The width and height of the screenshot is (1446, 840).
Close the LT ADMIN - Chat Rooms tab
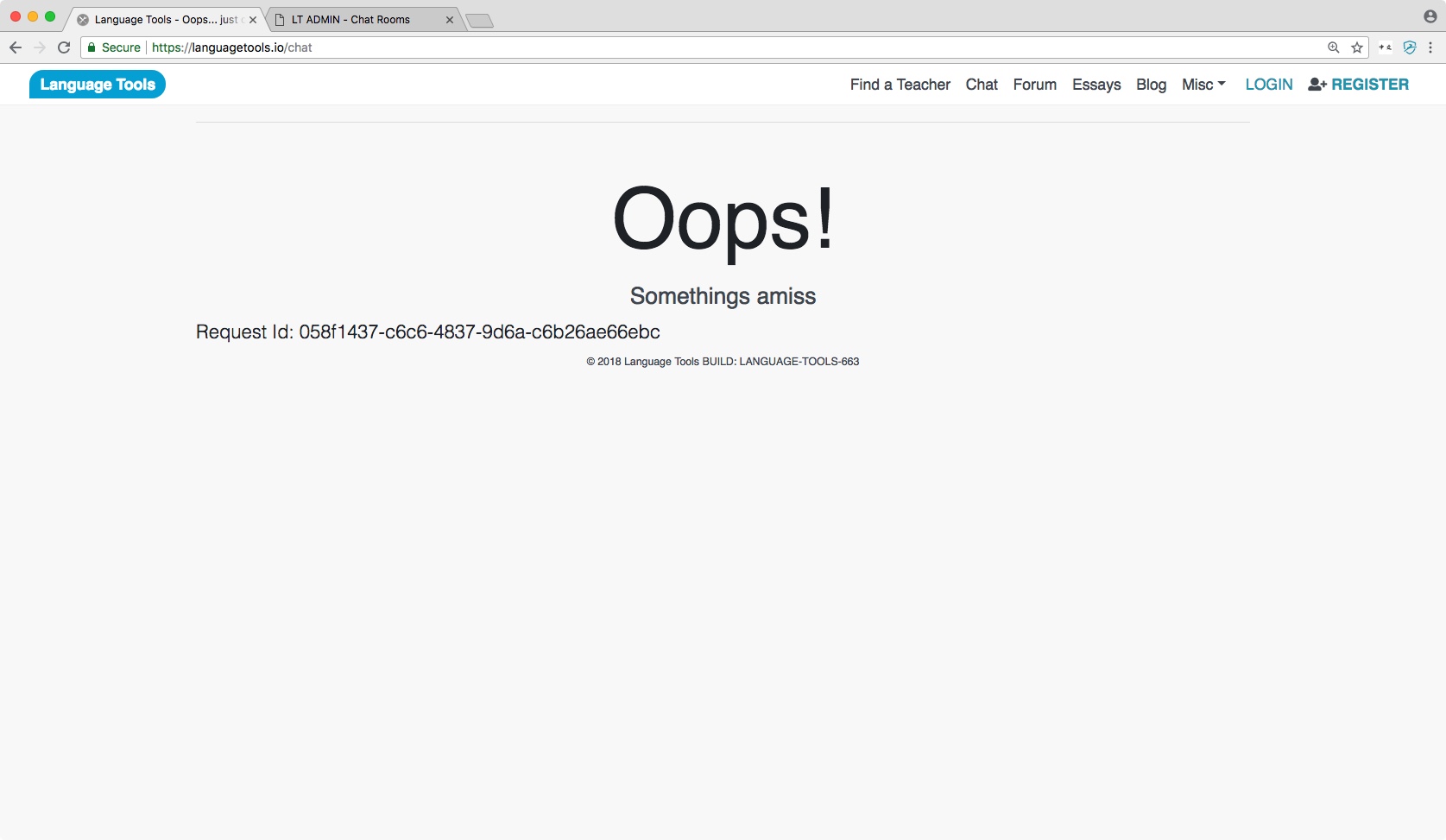[x=450, y=19]
